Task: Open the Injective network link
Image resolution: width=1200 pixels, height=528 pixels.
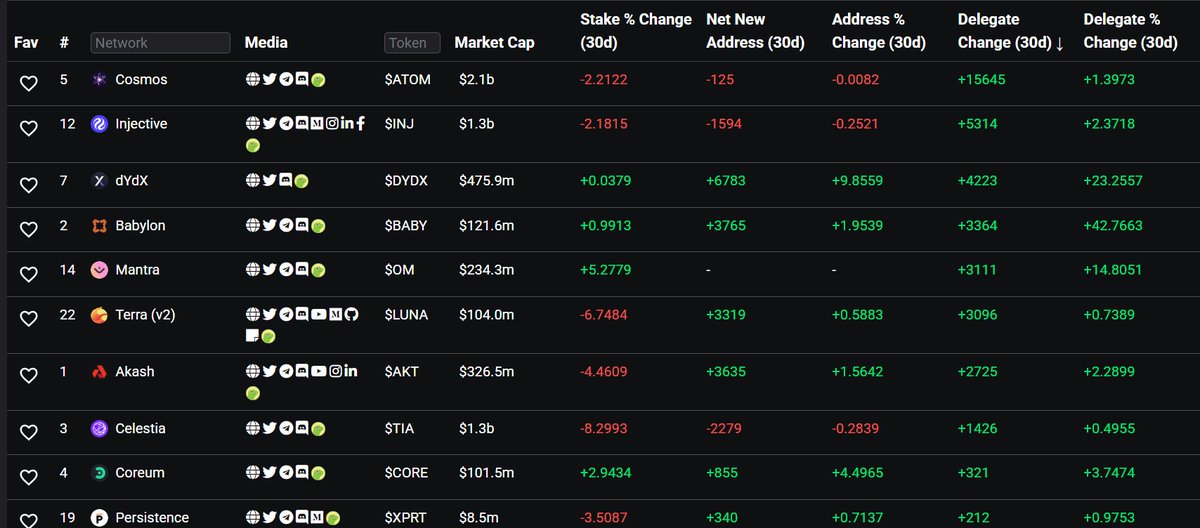Action: tap(141, 124)
